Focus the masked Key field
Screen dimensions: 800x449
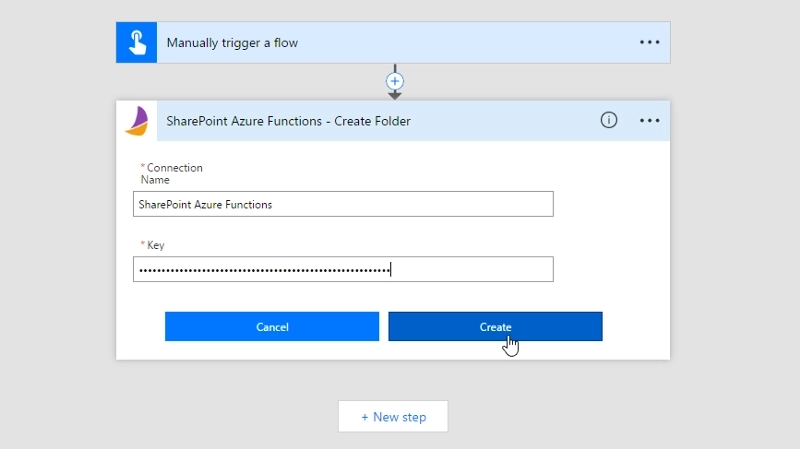(x=343, y=269)
